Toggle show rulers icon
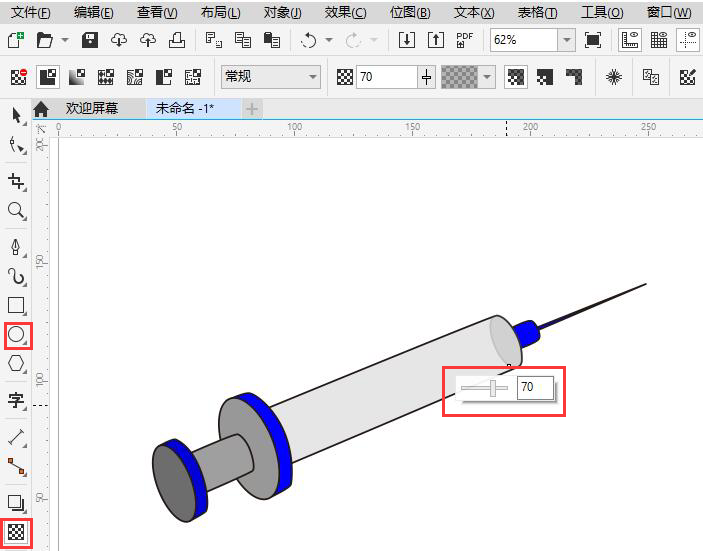Image resolution: width=703 pixels, height=551 pixels. (x=630, y=40)
